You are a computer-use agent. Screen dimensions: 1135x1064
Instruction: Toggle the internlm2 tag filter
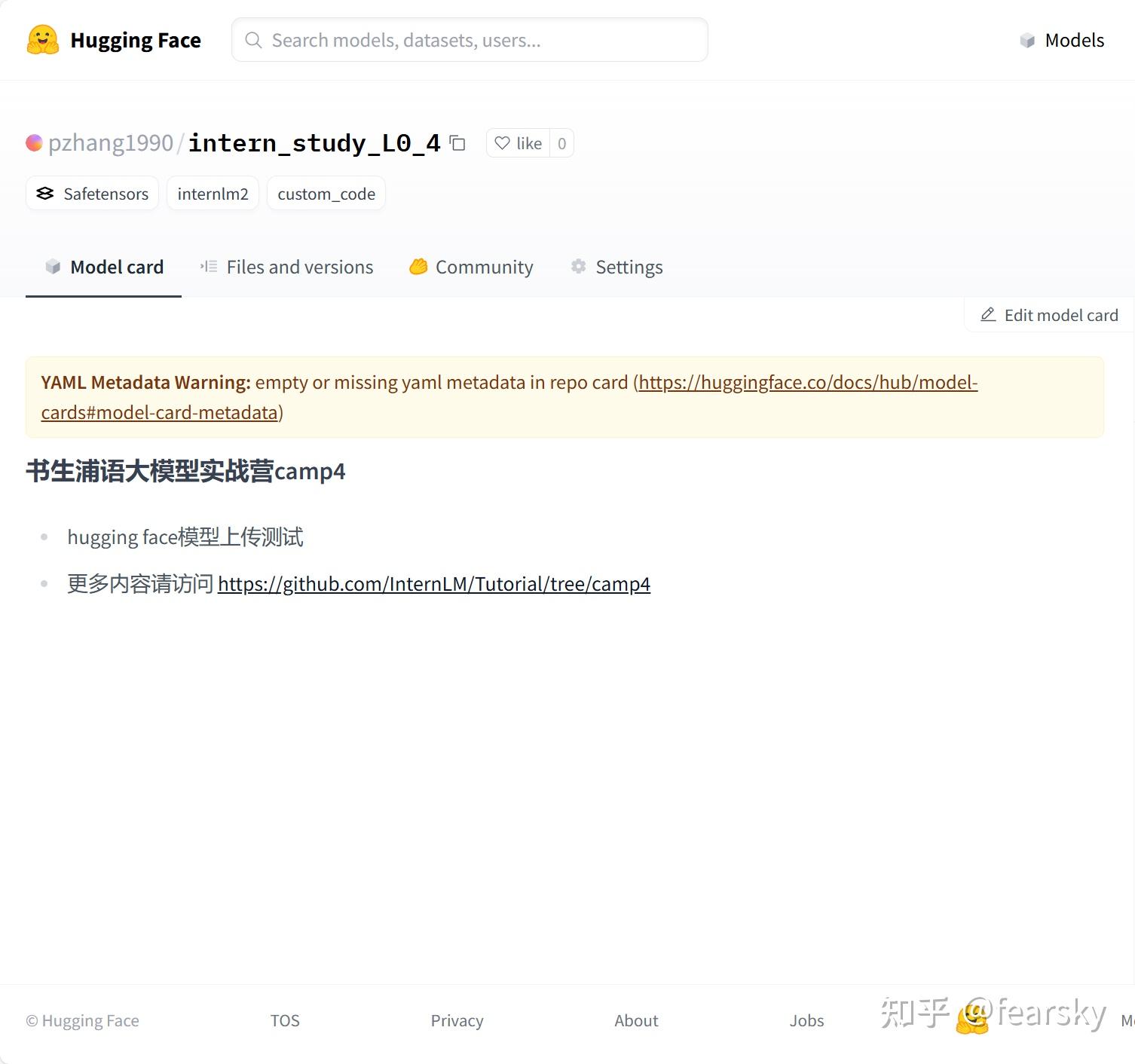[x=213, y=194]
